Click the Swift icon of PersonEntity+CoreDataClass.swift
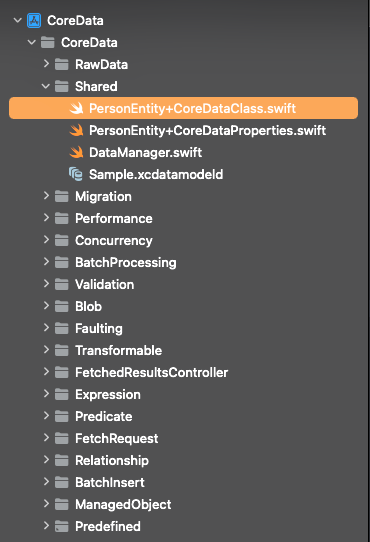The width and height of the screenshot is (370, 542). (x=76, y=108)
